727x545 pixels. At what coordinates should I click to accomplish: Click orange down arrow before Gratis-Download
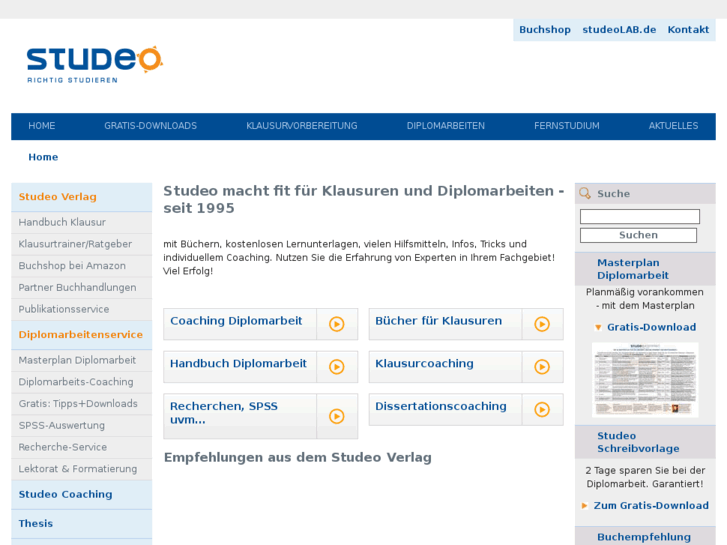click(598, 327)
